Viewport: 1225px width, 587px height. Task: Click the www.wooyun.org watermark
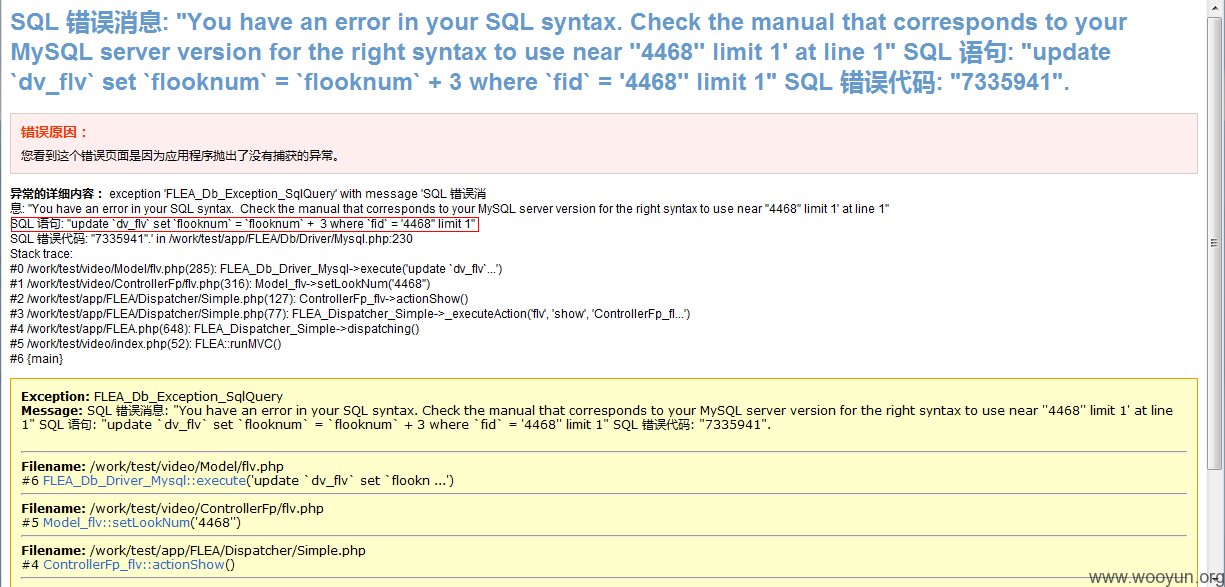(1154, 578)
